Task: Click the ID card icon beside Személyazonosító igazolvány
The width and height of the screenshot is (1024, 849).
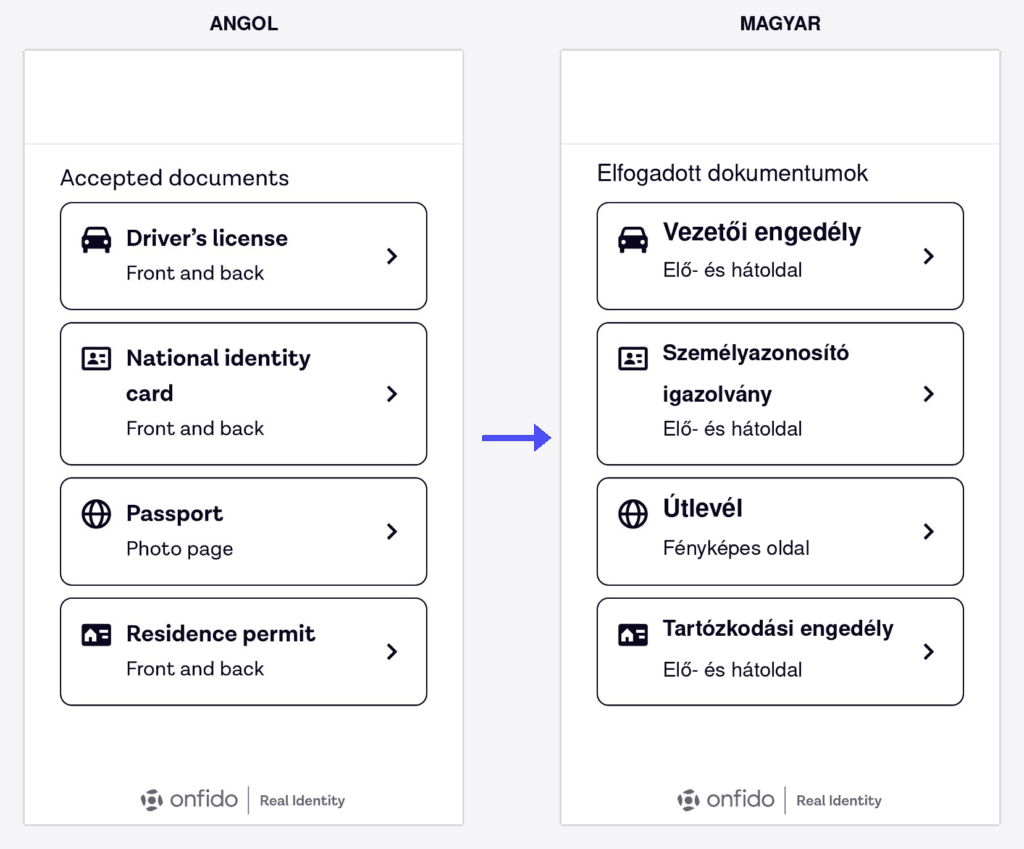Action: [x=633, y=359]
